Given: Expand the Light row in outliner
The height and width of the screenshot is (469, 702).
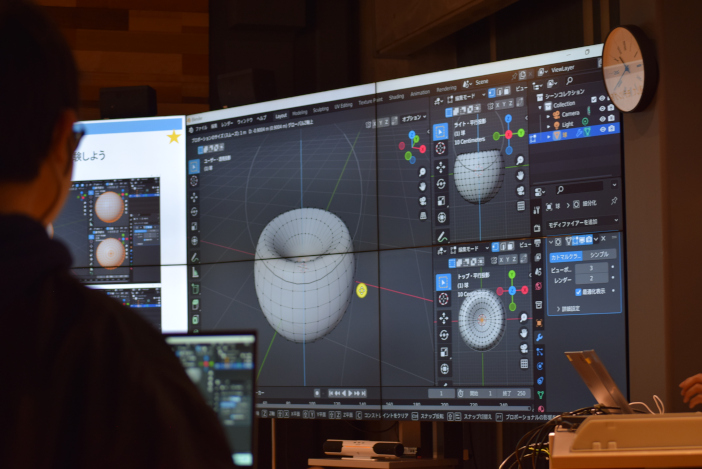Looking at the screenshot, I should (x=548, y=126).
